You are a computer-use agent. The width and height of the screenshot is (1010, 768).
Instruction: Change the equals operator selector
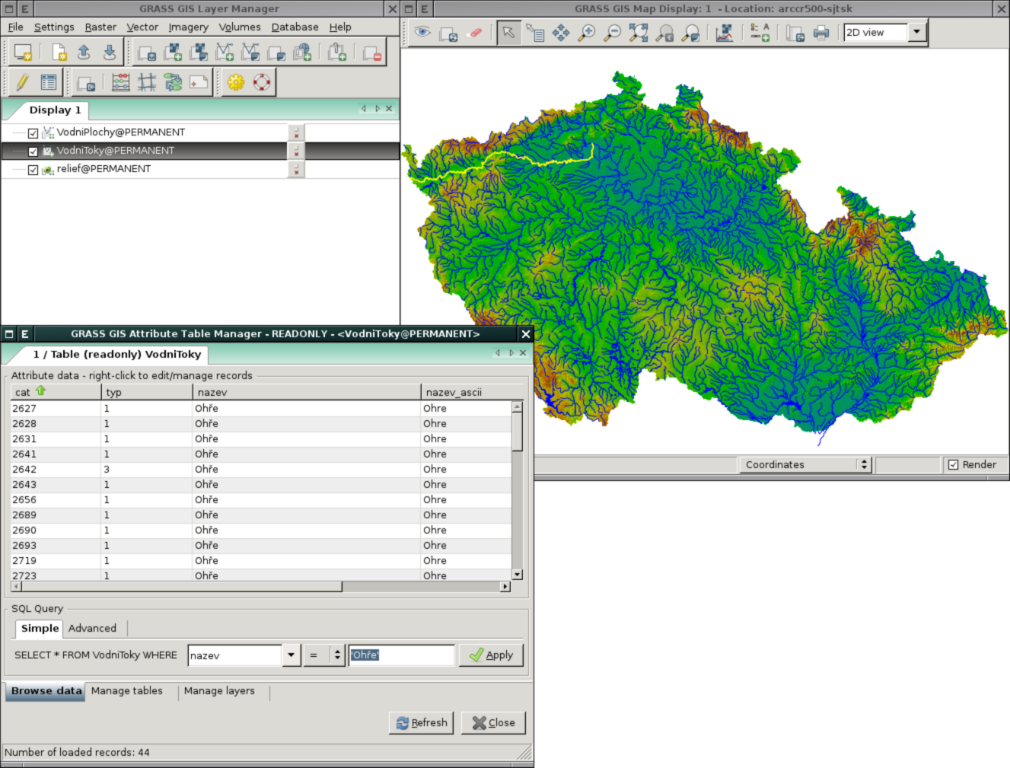(x=325, y=655)
